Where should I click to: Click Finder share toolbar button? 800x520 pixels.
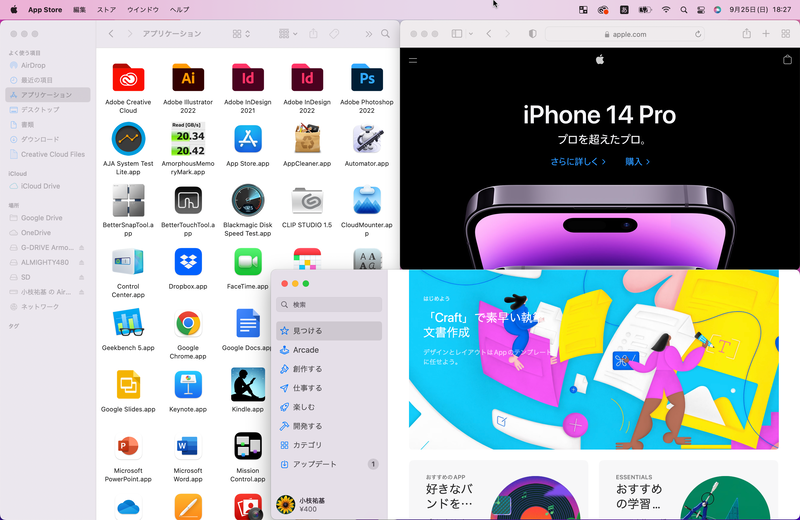click(313, 34)
